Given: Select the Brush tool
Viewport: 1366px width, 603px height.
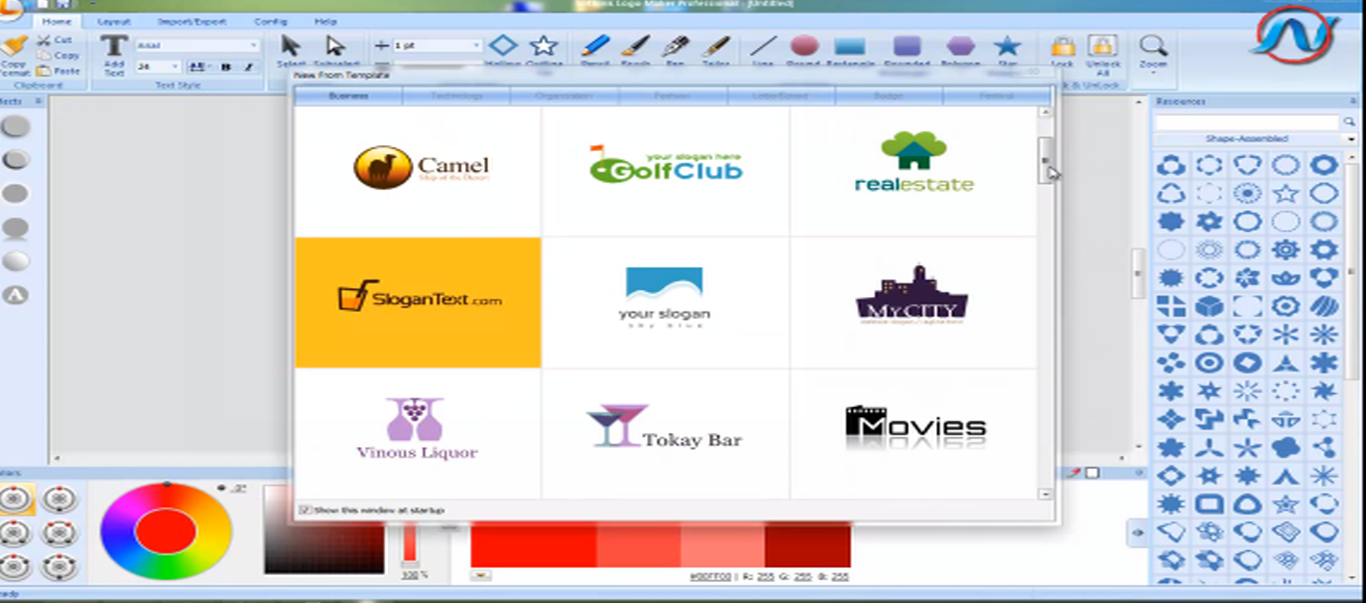Looking at the screenshot, I should 638,47.
